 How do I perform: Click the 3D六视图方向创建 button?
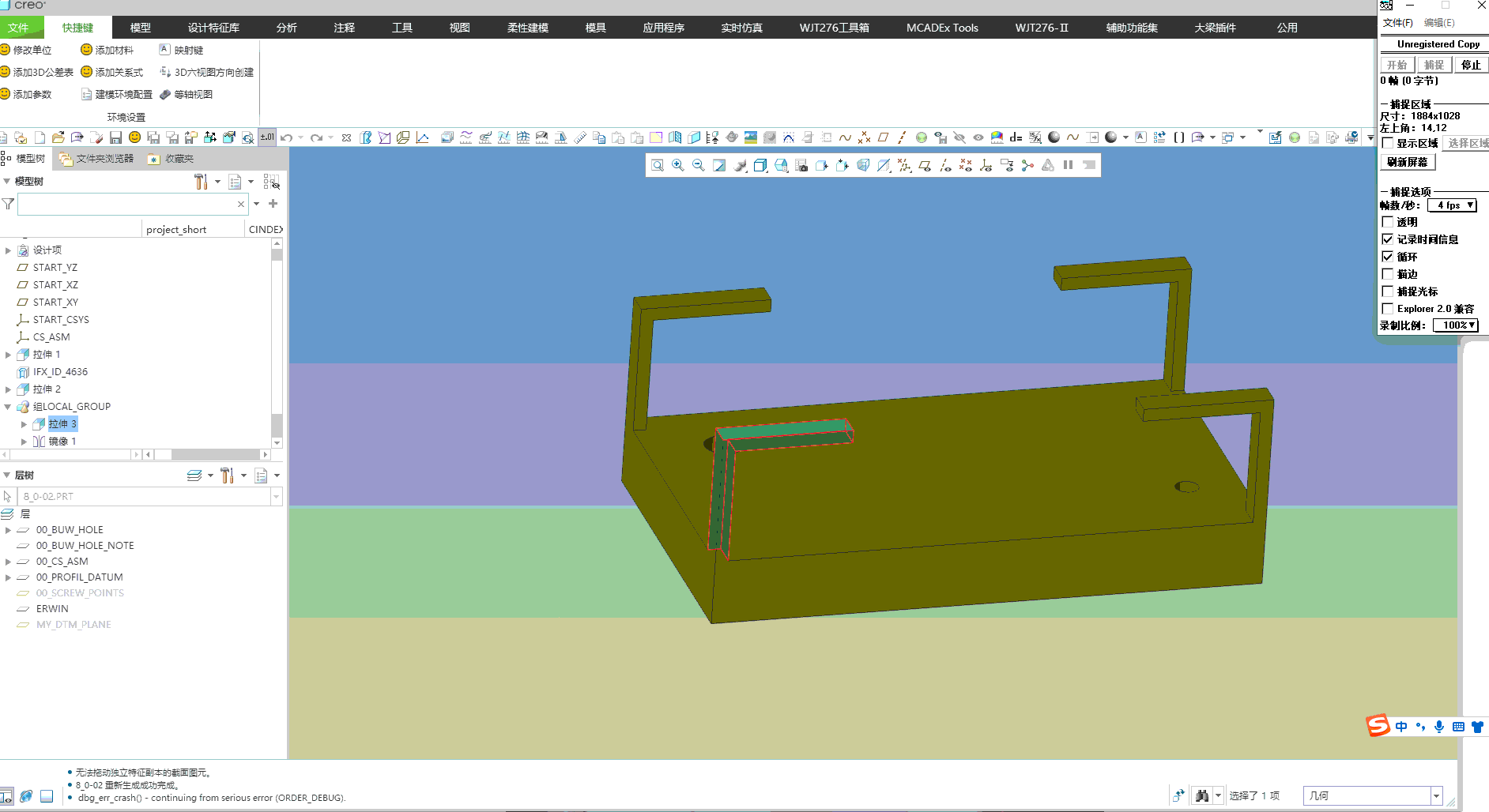click(x=207, y=72)
